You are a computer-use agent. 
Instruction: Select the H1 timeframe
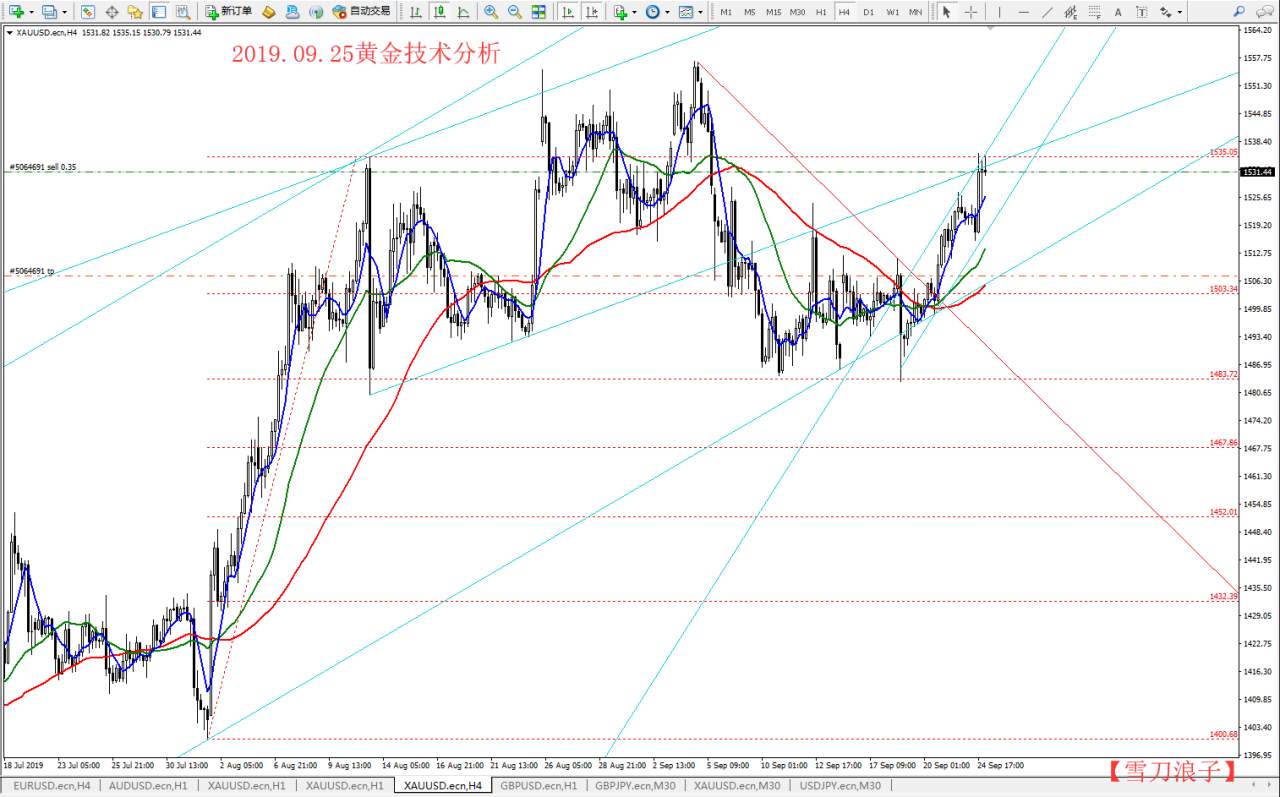point(821,12)
